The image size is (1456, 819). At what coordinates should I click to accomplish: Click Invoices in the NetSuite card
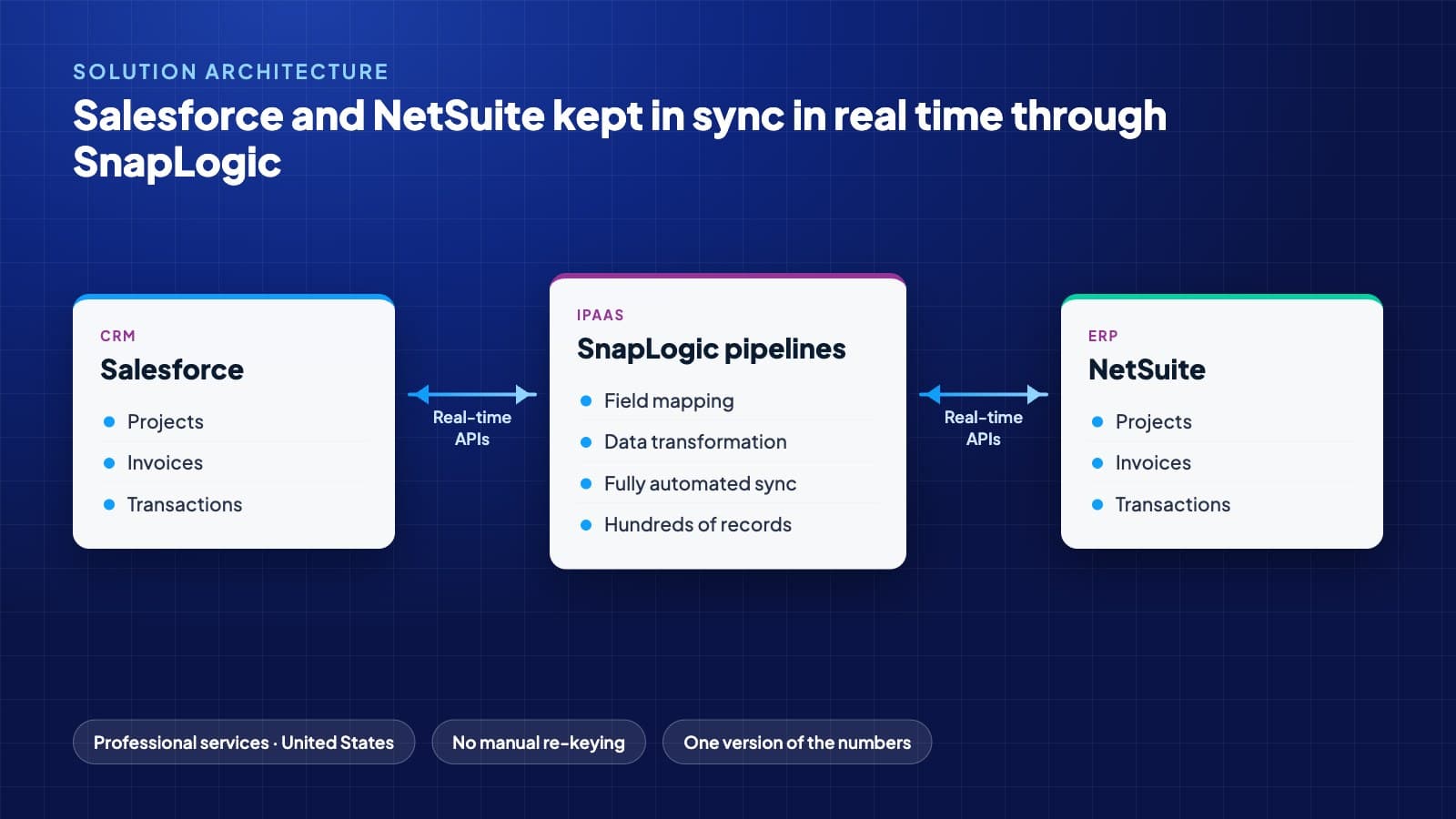click(x=1153, y=462)
